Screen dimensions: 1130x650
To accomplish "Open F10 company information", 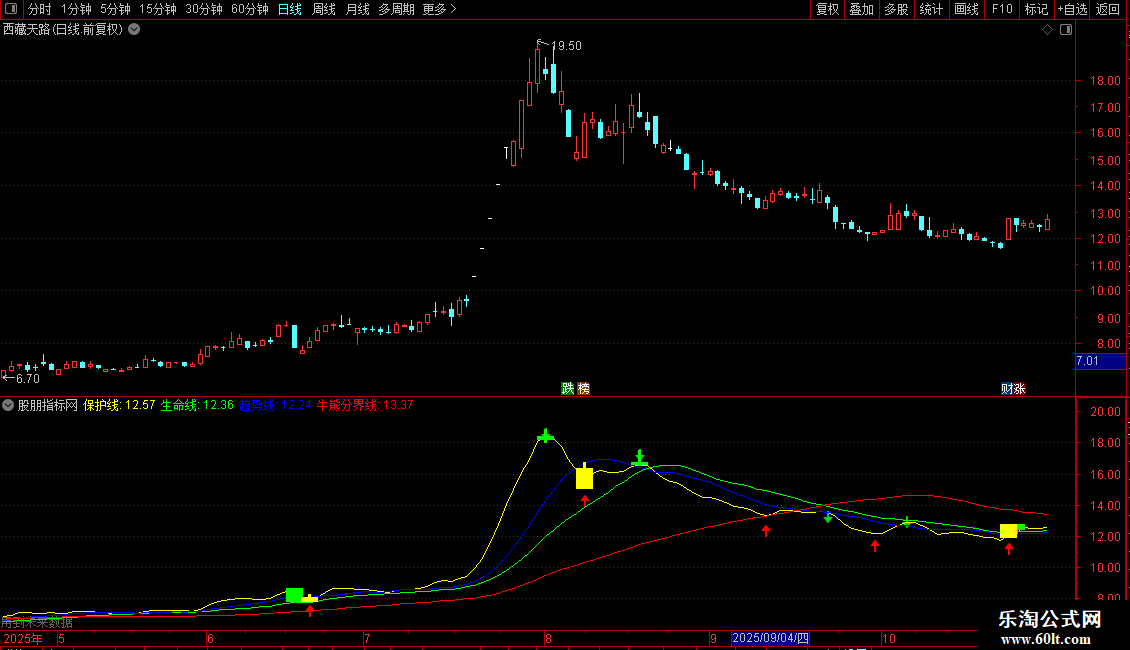I will pos(1002,9).
